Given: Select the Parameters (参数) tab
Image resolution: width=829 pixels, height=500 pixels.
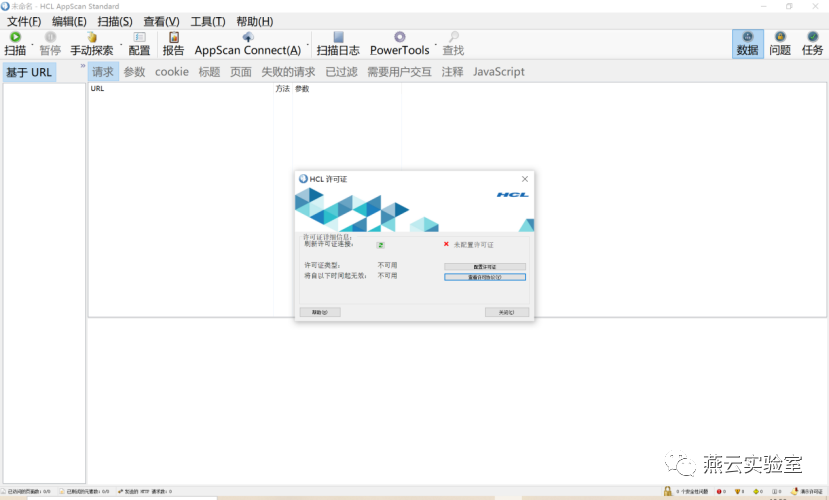Looking at the screenshot, I should point(134,72).
